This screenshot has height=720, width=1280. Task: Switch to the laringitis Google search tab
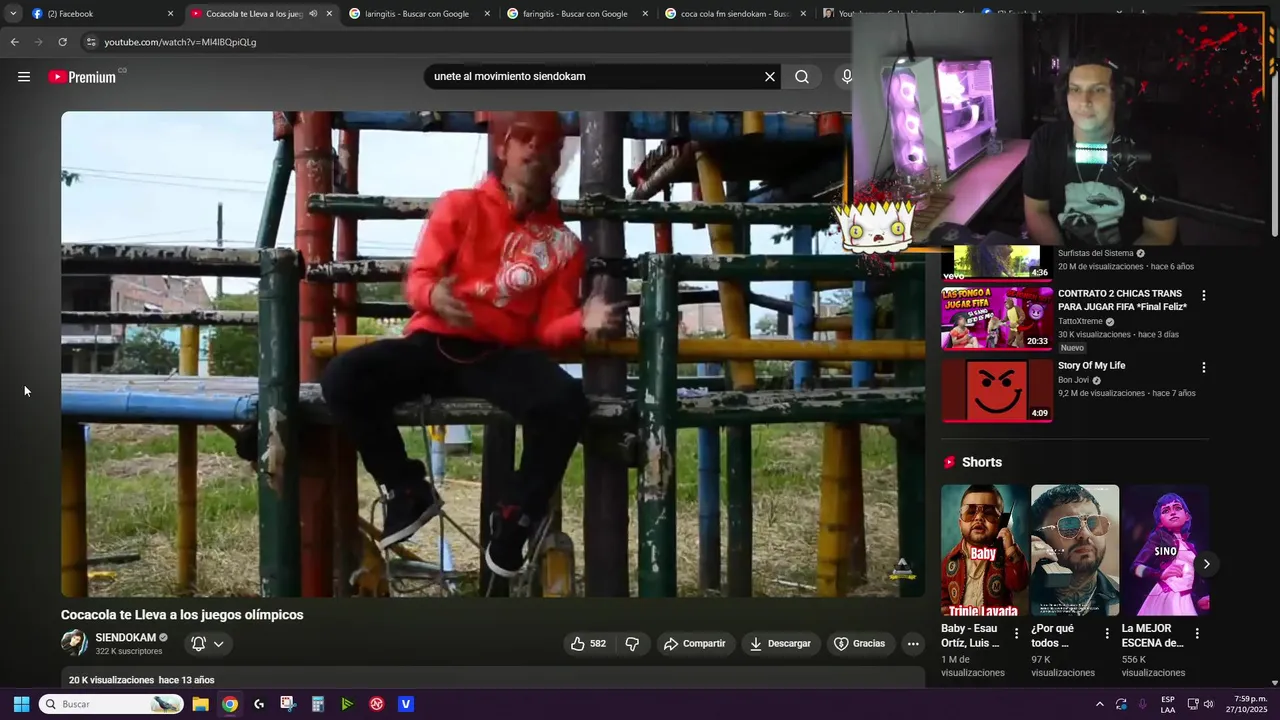tap(418, 14)
